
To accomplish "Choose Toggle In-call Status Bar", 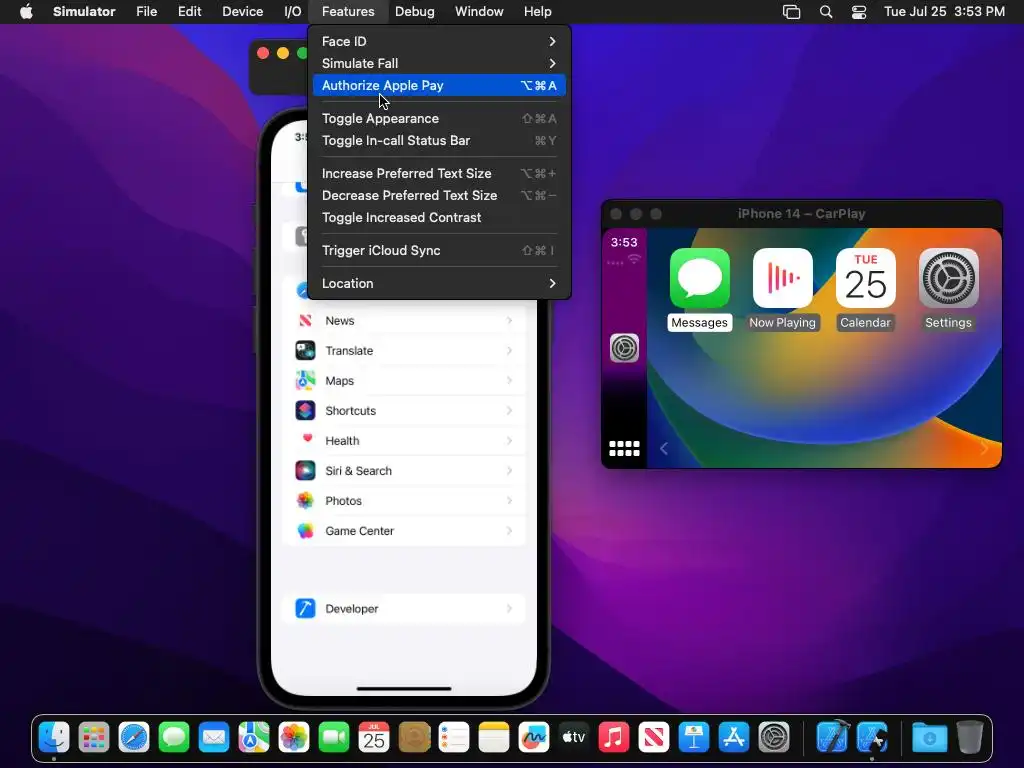I will (x=439, y=140).
